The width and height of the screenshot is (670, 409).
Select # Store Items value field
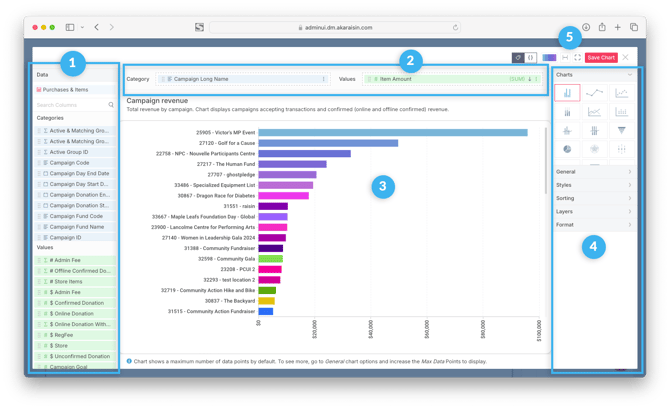click(75, 282)
